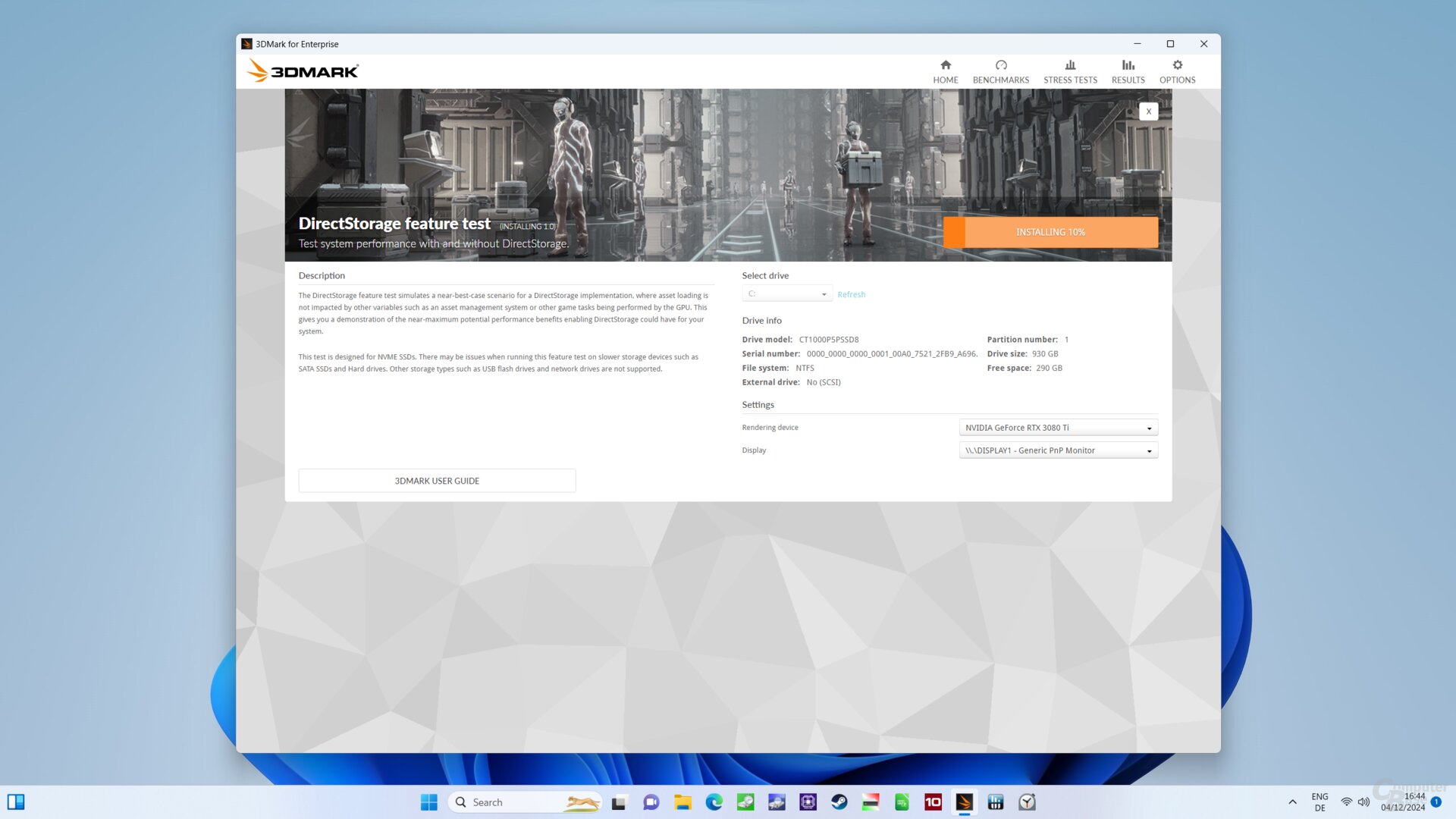
Task: Open Microsoft Edge from the taskbar
Action: pos(714,802)
